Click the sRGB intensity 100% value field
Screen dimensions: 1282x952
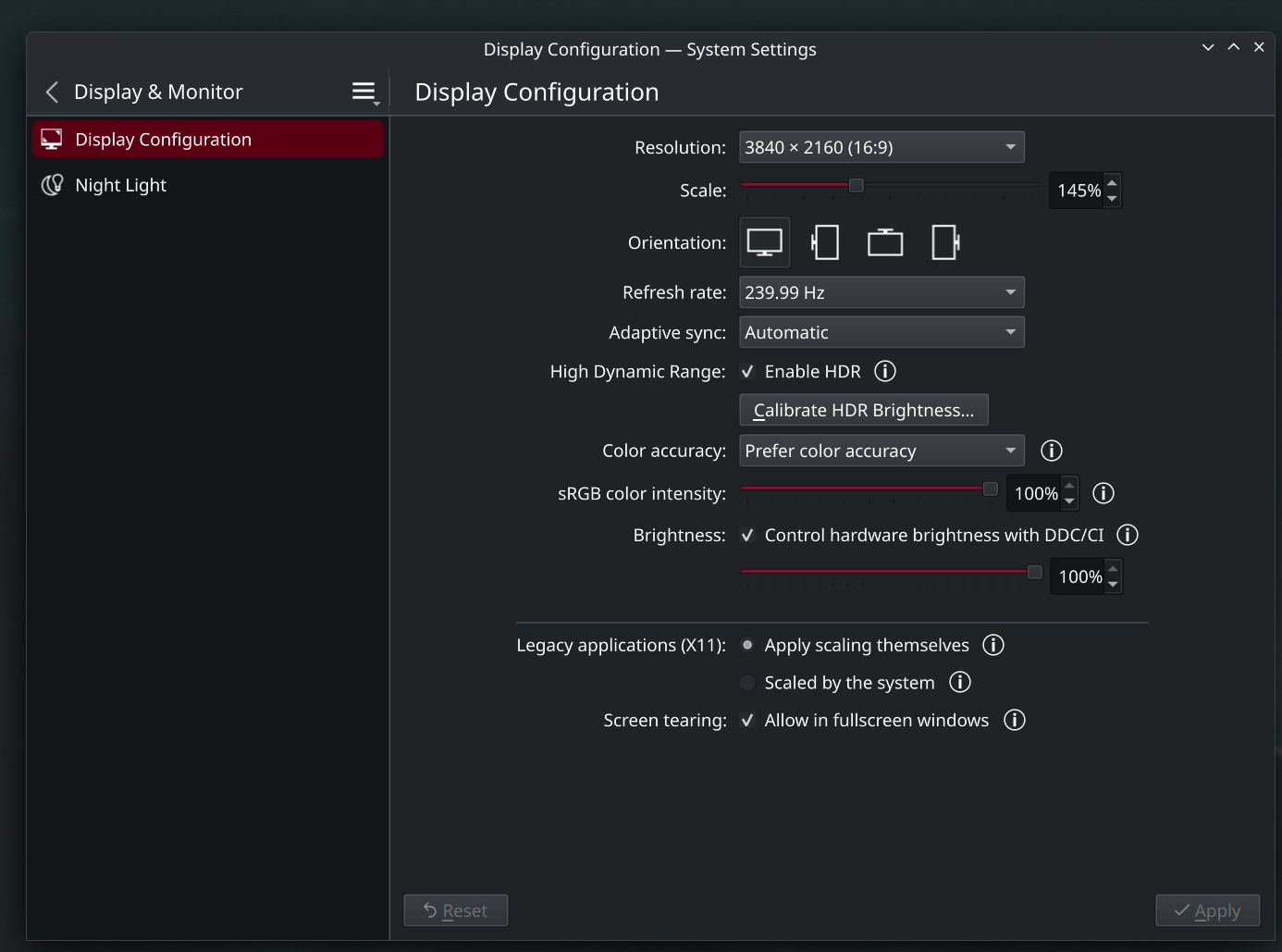coord(1035,493)
